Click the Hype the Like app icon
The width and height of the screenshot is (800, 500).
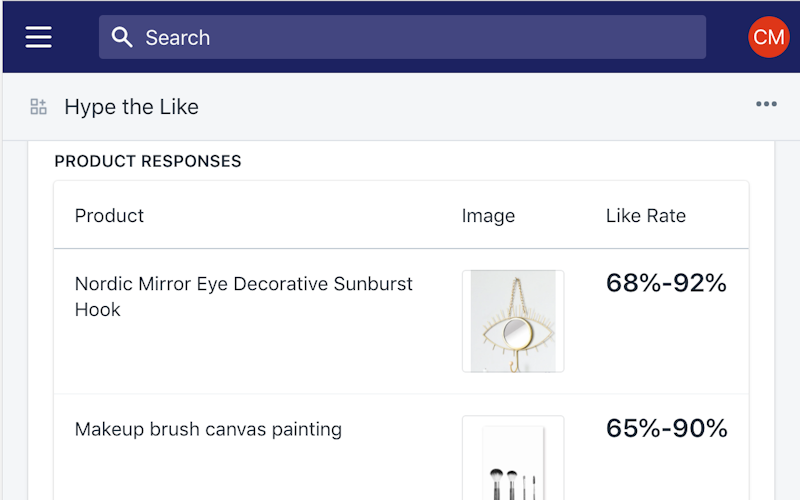(39, 107)
